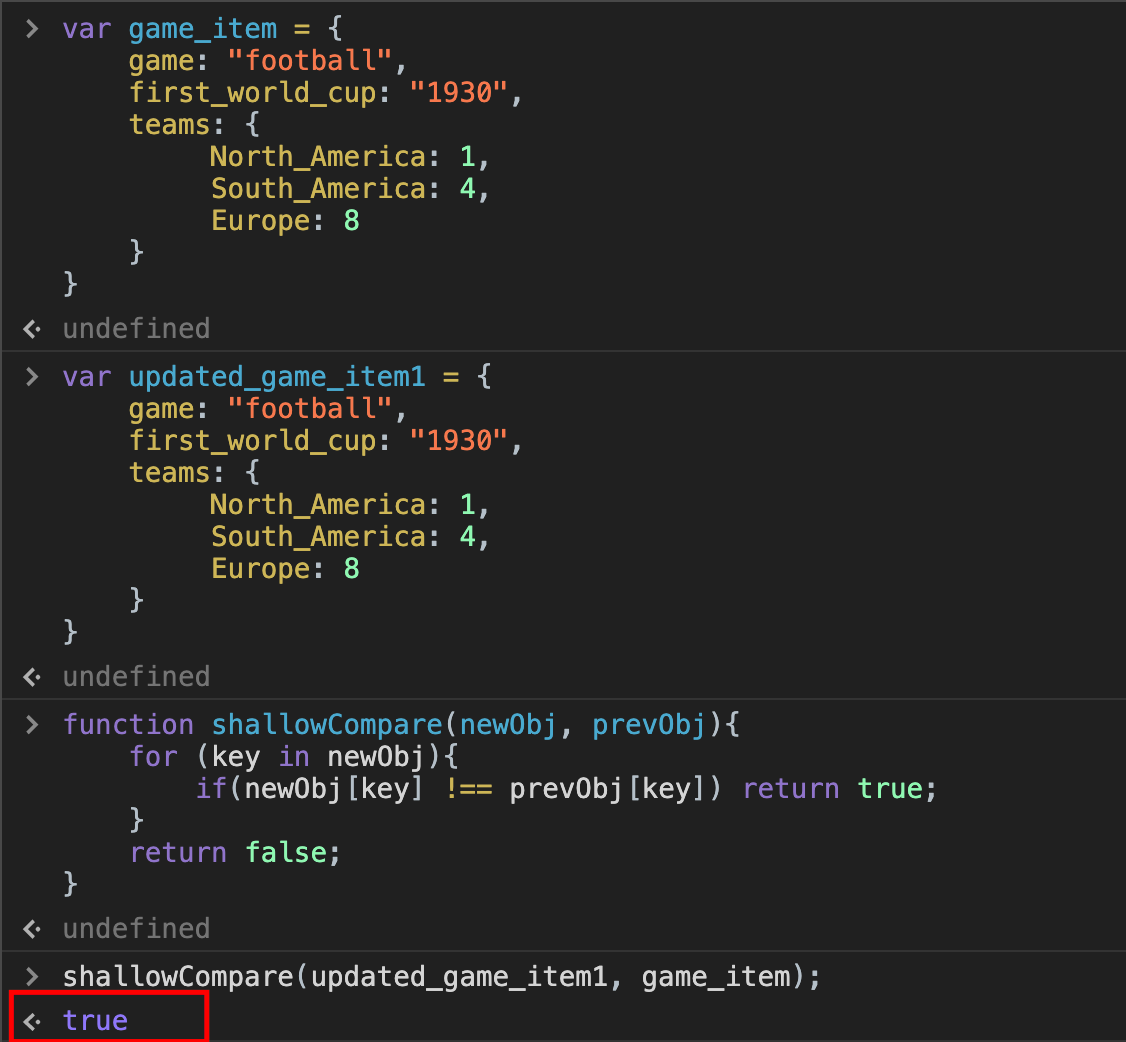Click the "football" string value in game_item
1126x1042 pixels.
coord(311,60)
